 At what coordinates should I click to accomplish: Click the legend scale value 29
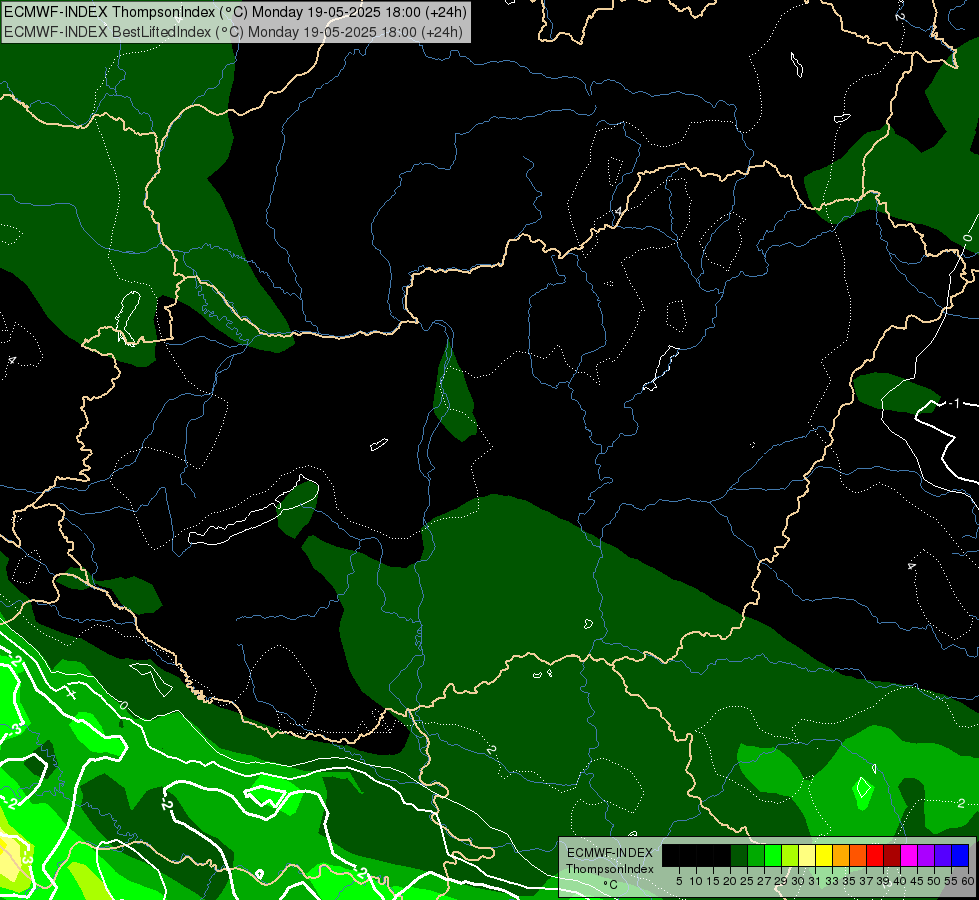point(781,881)
